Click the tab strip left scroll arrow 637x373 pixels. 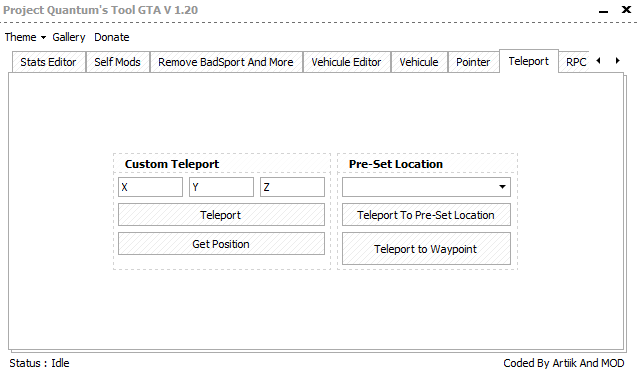pos(598,61)
